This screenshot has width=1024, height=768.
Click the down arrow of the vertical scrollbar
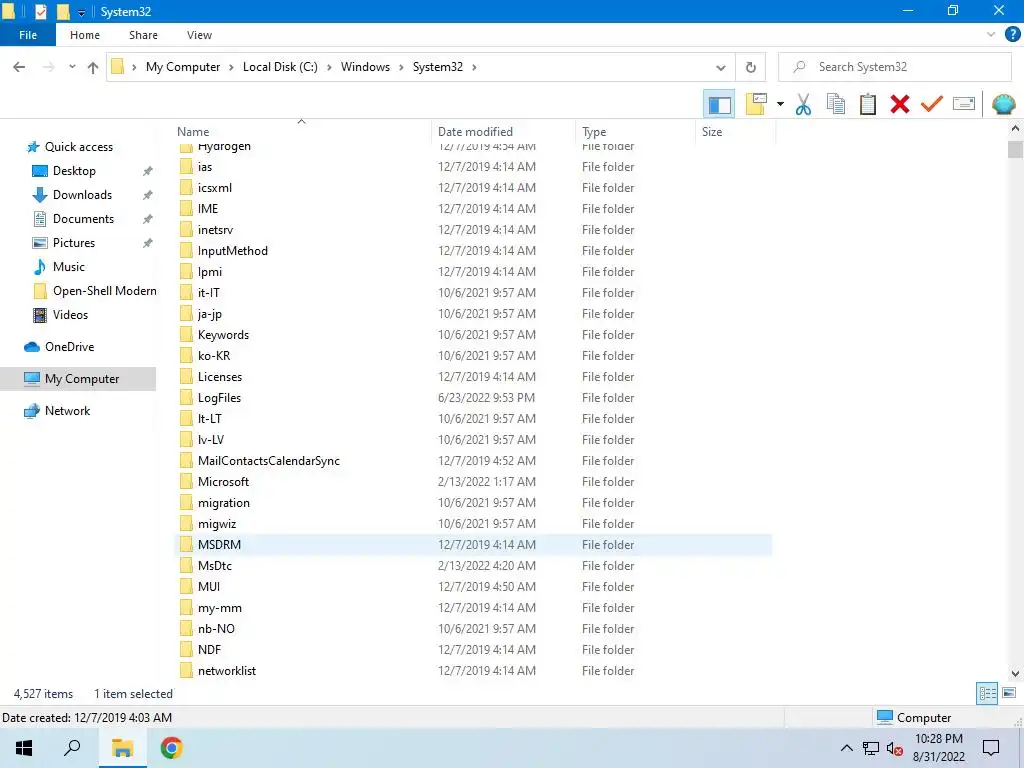click(x=1015, y=673)
